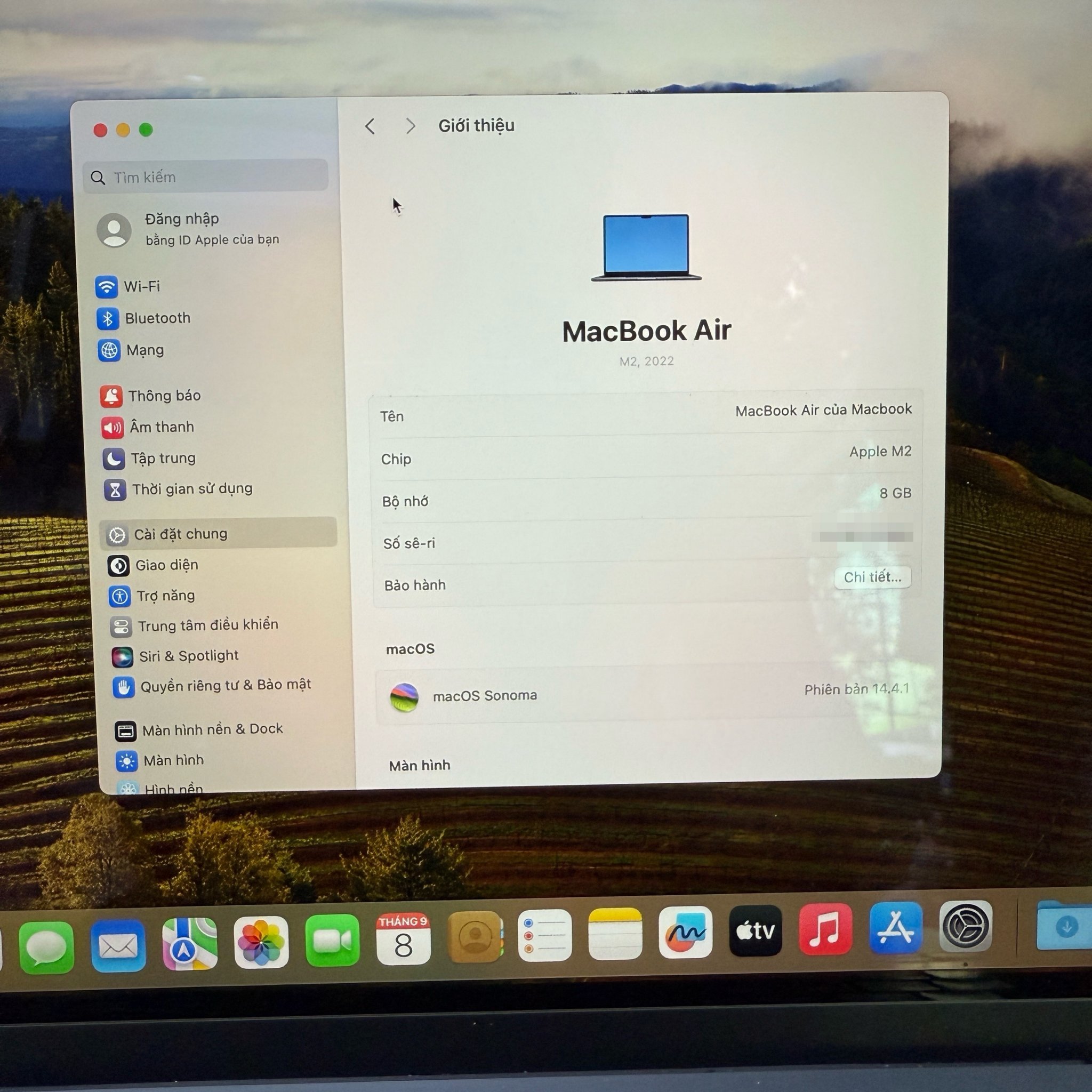This screenshot has width=1092, height=1092.
Task: Click the Tìm kiếm search field
Action: click(x=206, y=177)
